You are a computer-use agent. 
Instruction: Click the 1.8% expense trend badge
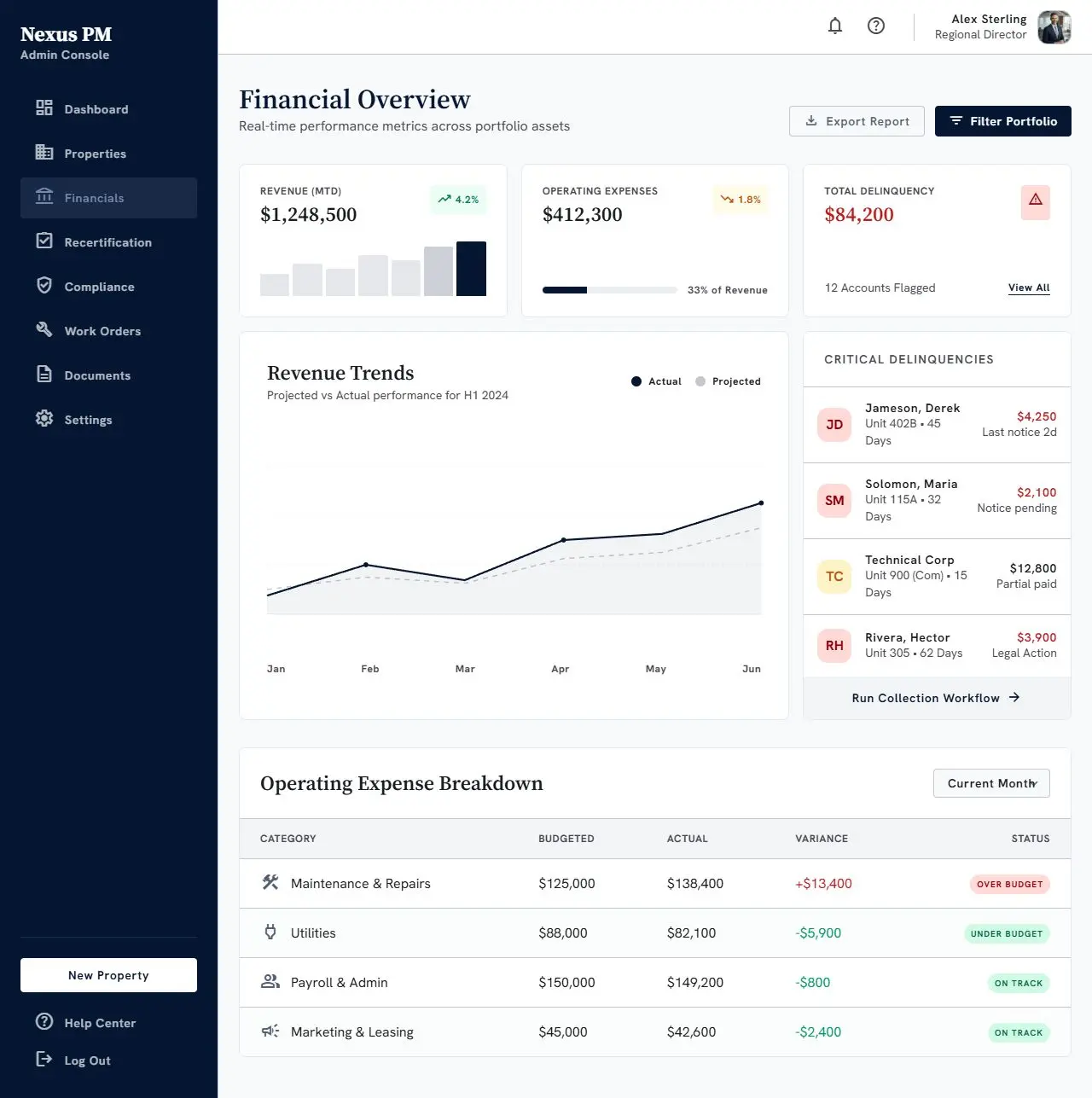741,200
